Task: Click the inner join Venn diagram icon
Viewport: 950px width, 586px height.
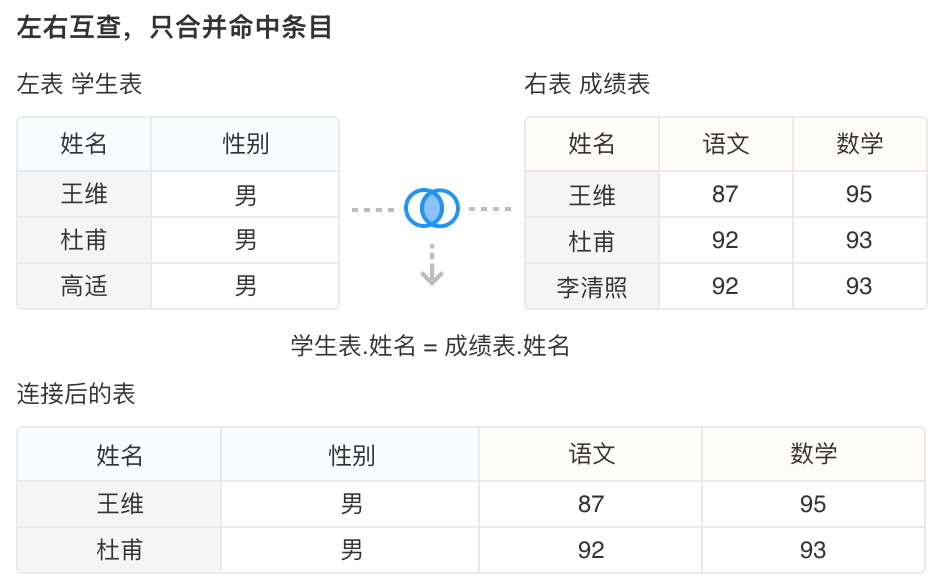Action: pyautogui.click(x=432, y=208)
